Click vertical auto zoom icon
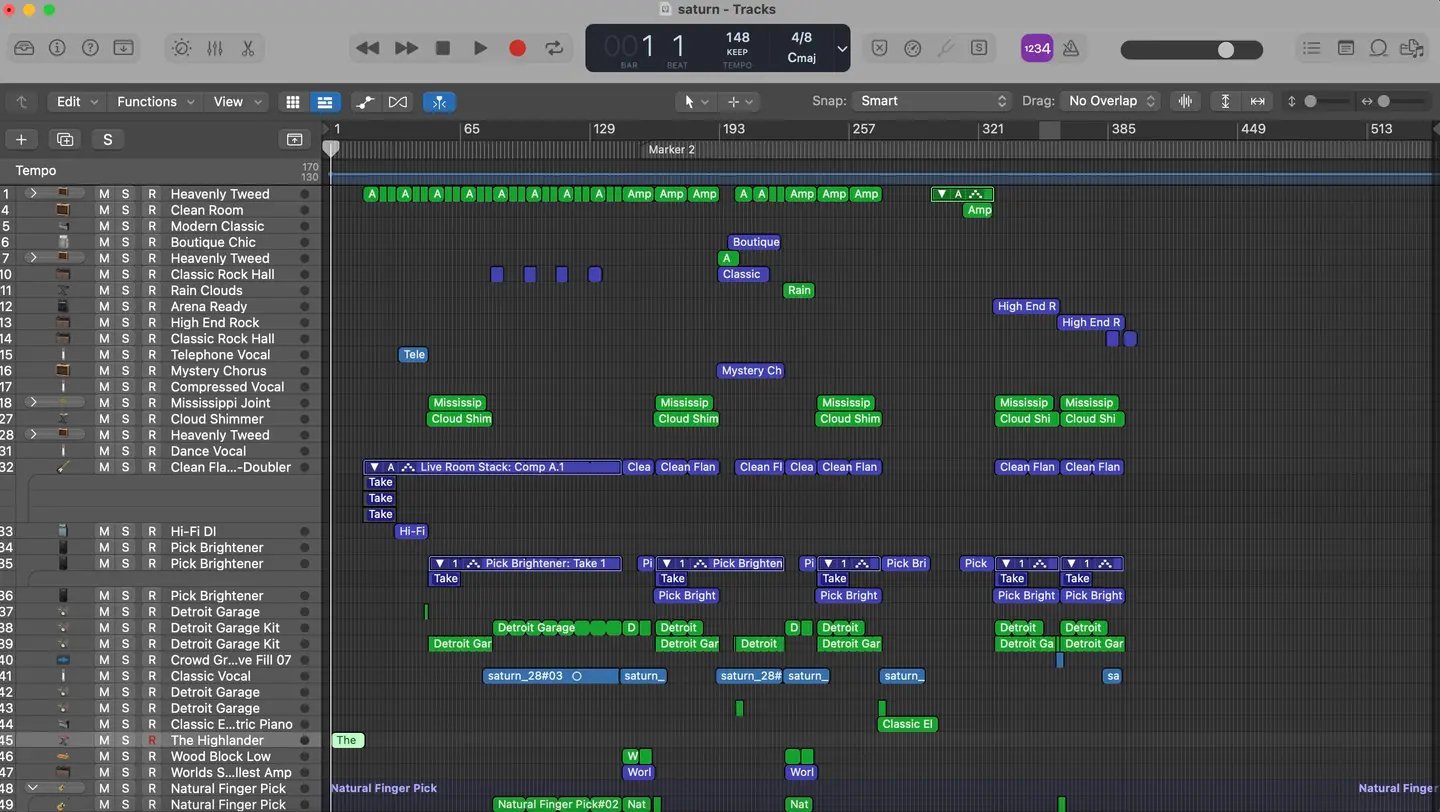1440x812 pixels. tap(1225, 101)
